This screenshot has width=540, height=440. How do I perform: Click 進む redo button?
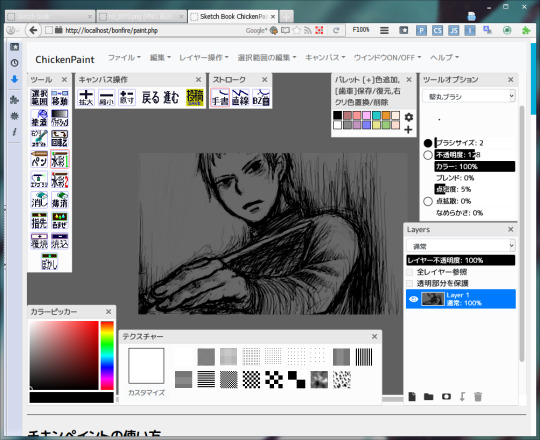coord(171,97)
